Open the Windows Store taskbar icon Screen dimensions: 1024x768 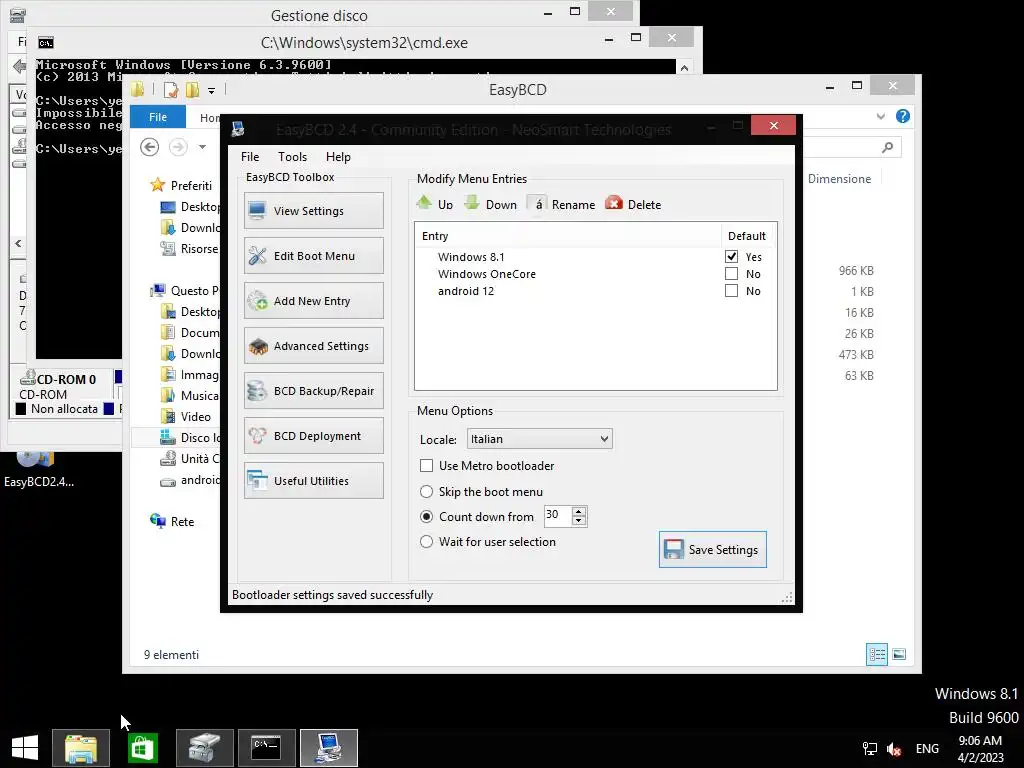click(x=142, y=748)
